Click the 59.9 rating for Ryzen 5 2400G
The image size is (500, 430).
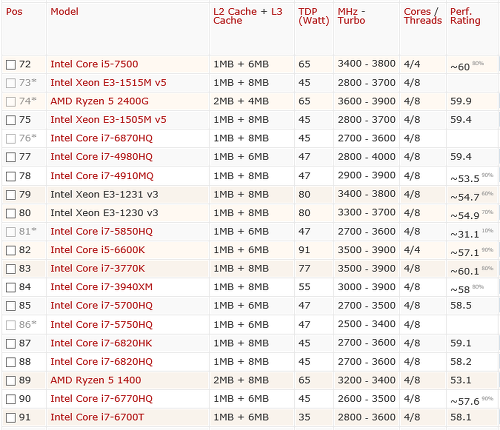[461, 101]
